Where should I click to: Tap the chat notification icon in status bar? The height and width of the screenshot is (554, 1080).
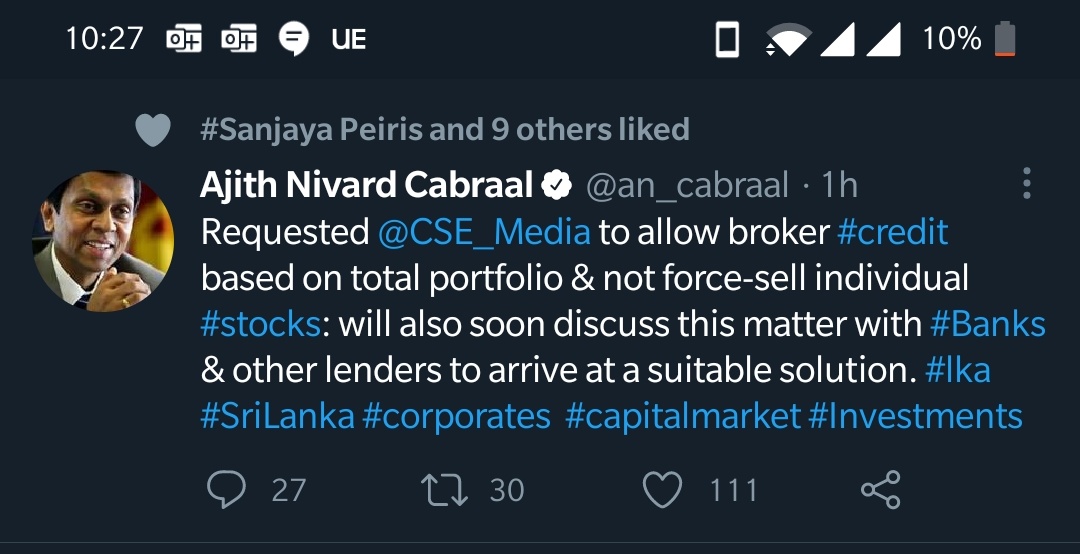(x=293, y=39)
